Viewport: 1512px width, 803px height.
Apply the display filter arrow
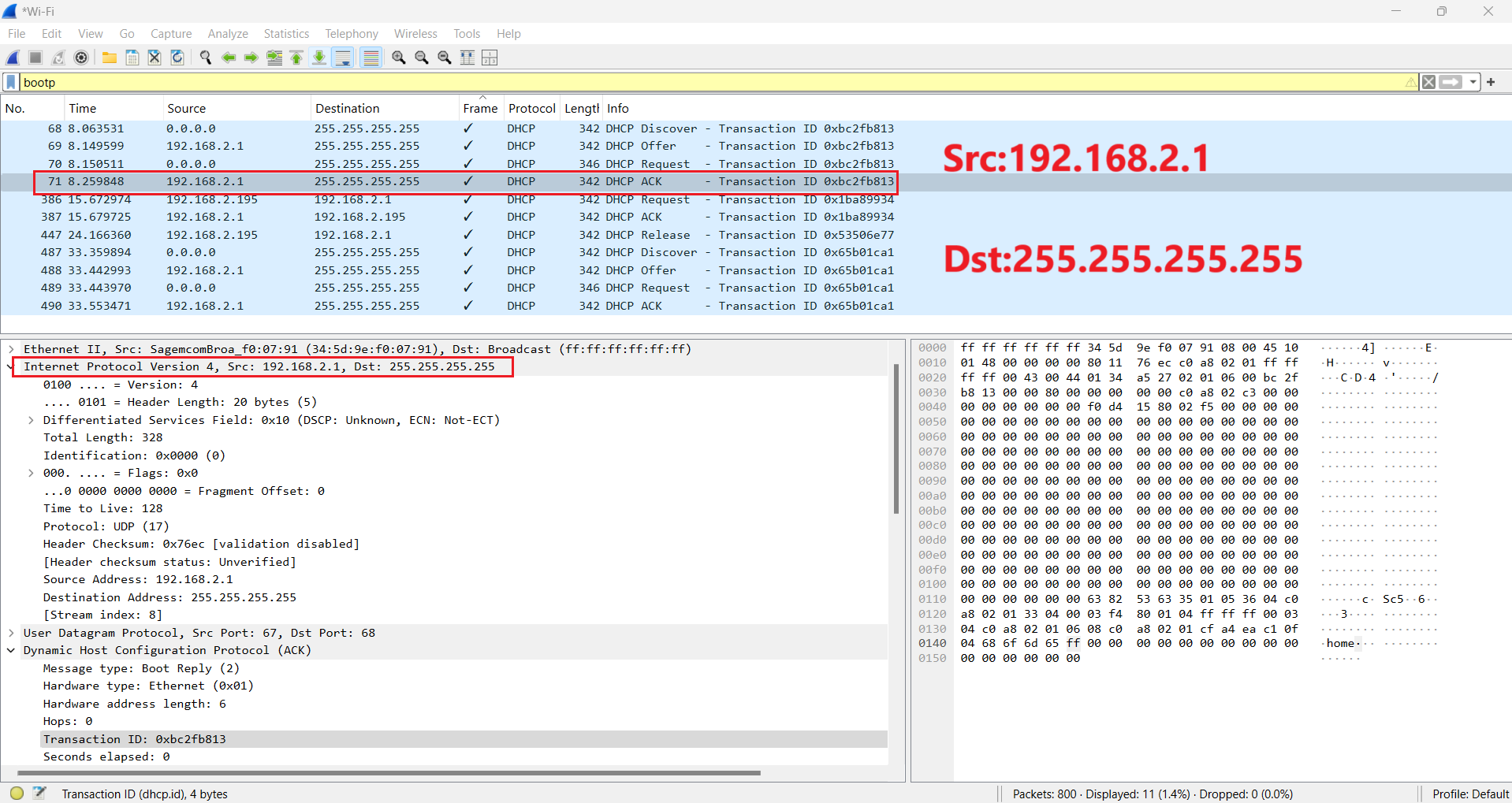coord(1451,82)
